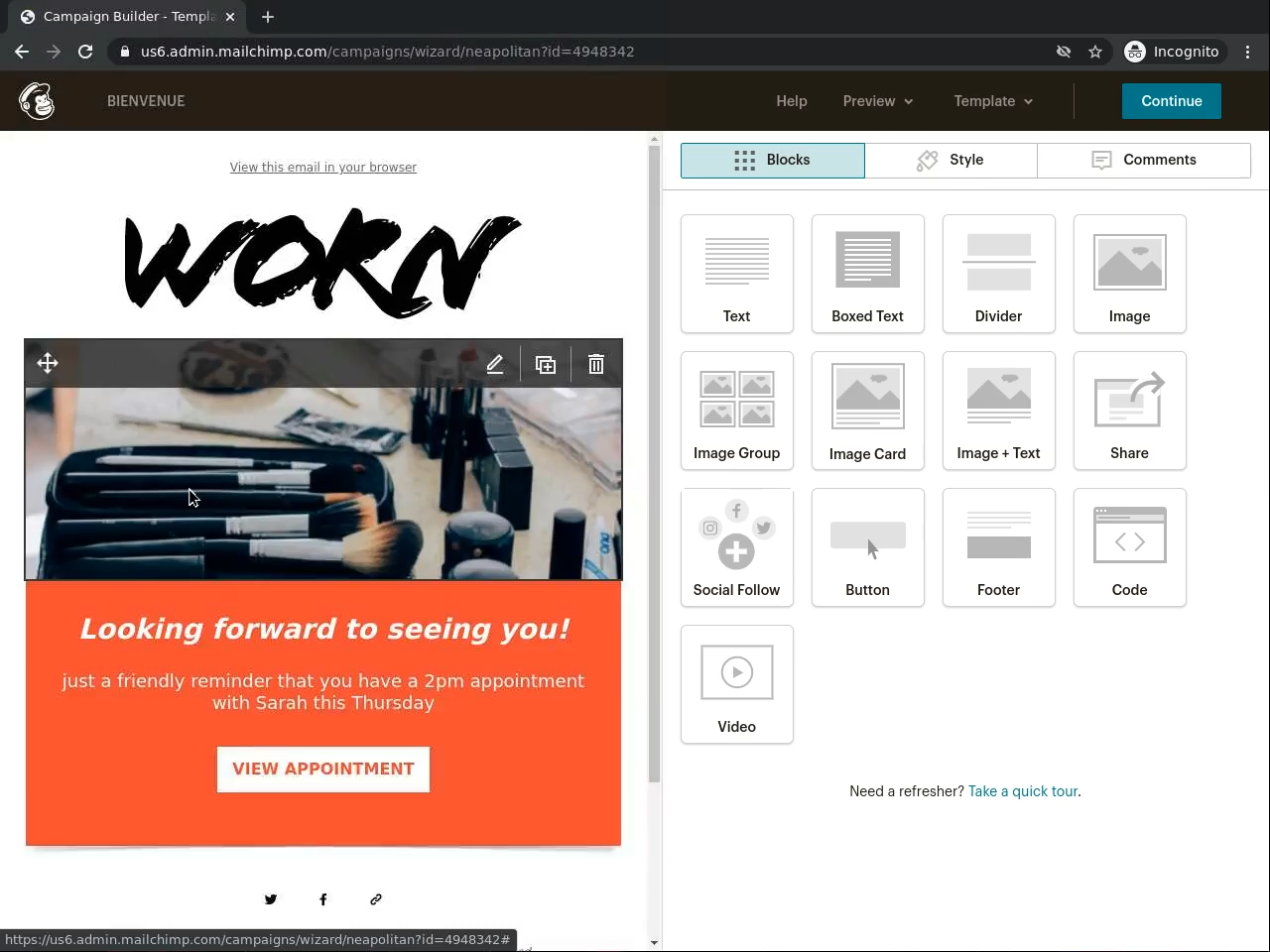Open the Preview dropdown menu
1270x952 pixels.
(x=878, y=101)
